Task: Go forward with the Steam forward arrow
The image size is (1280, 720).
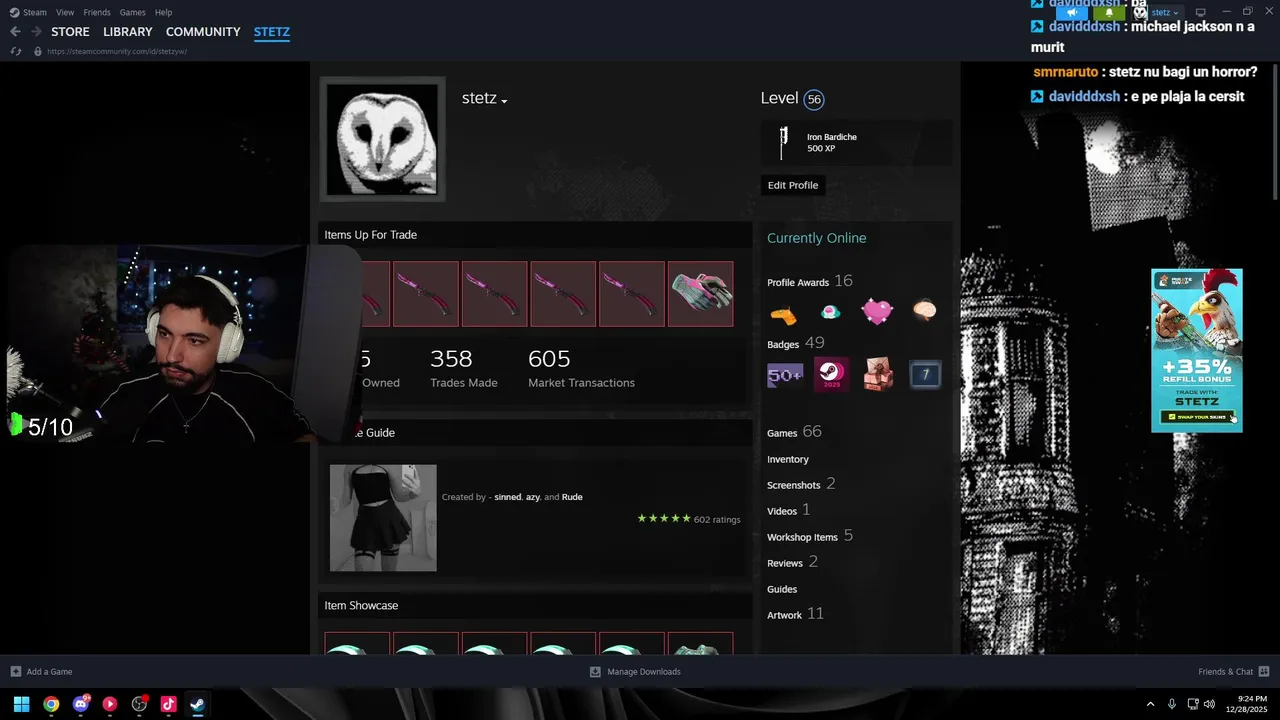Action: 36,32
